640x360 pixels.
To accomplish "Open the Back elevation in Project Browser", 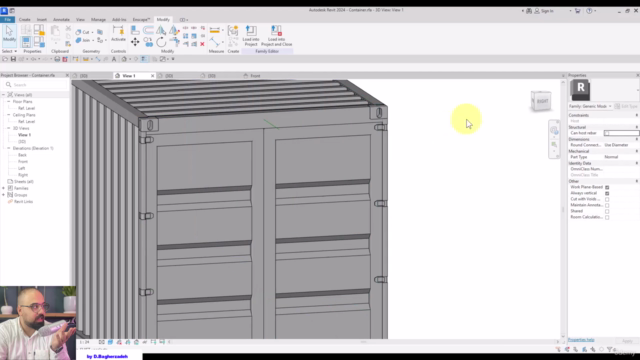I will (22, 155).
